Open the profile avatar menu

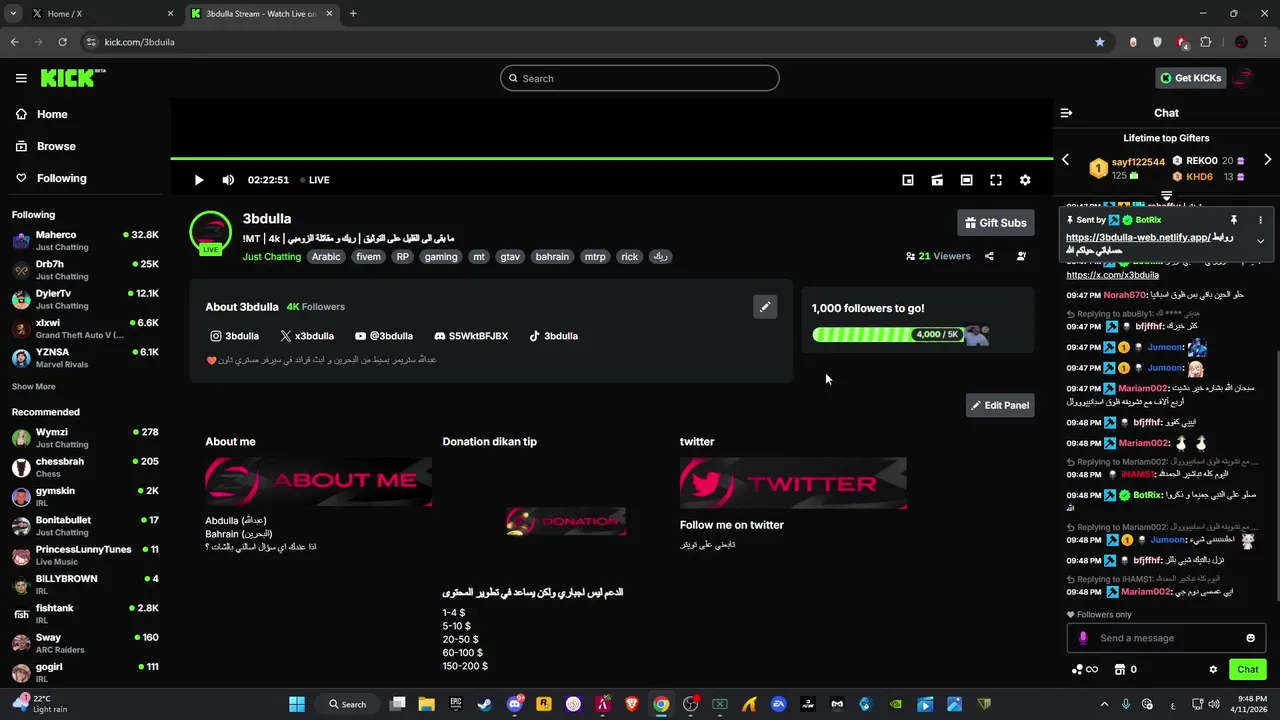1245,78
